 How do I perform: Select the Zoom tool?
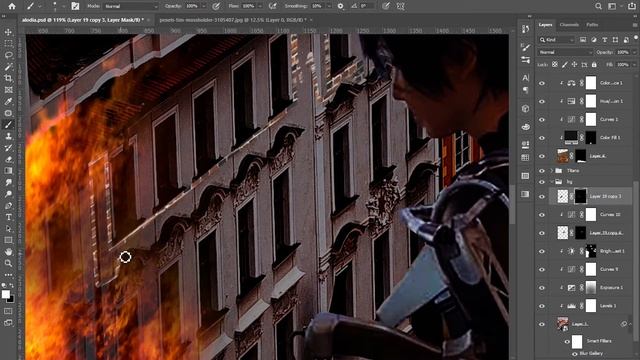[8, 263]
